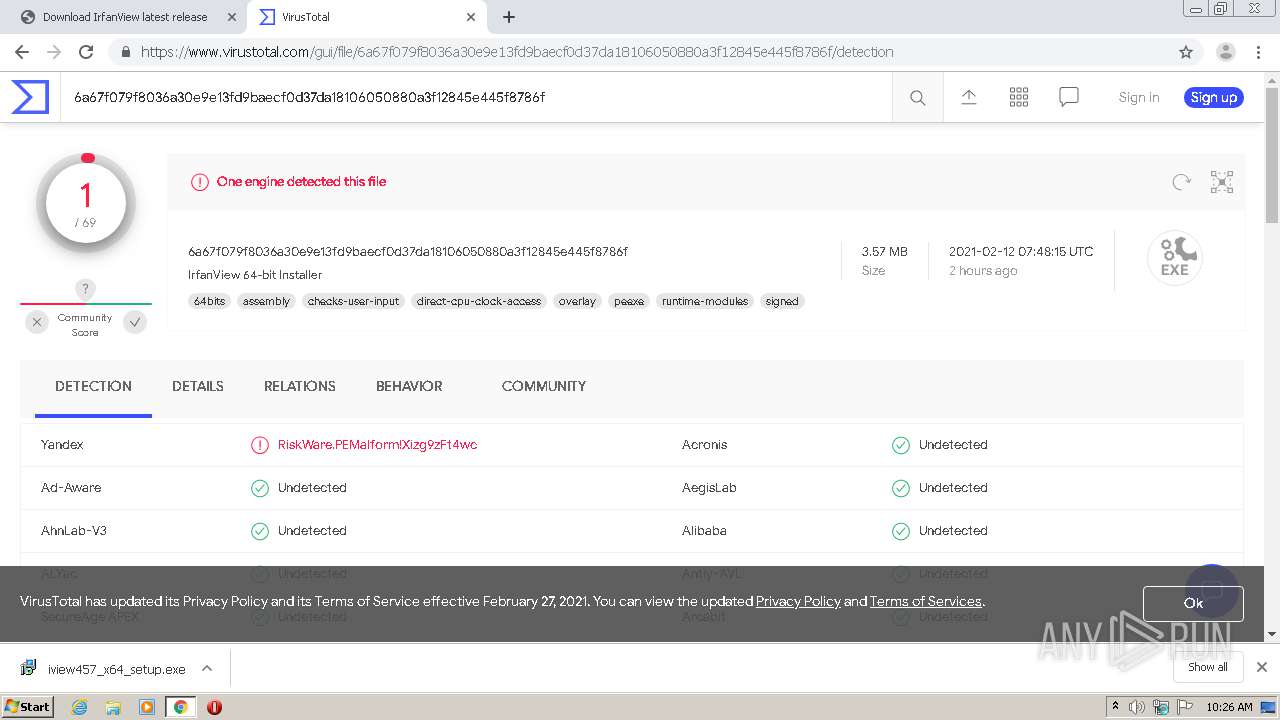
Task: Click the Sign in link
Action: (1139, 97)
